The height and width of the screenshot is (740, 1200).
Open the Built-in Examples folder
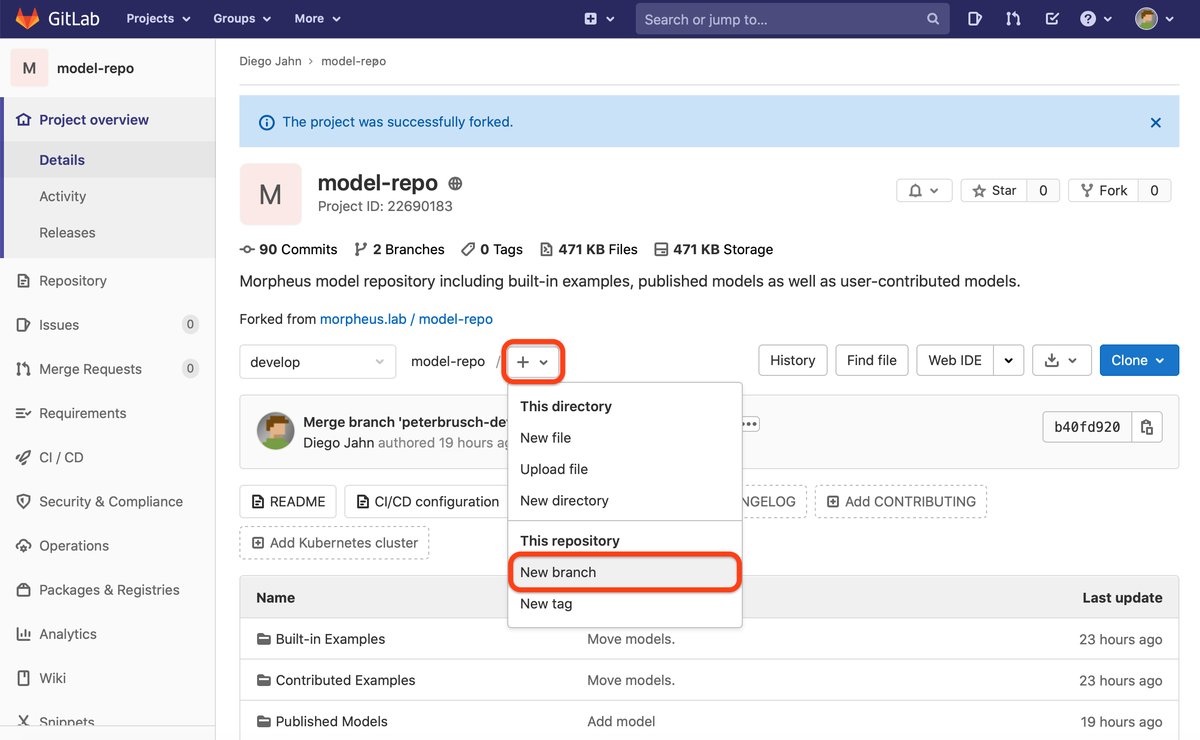tap(330, 639)
